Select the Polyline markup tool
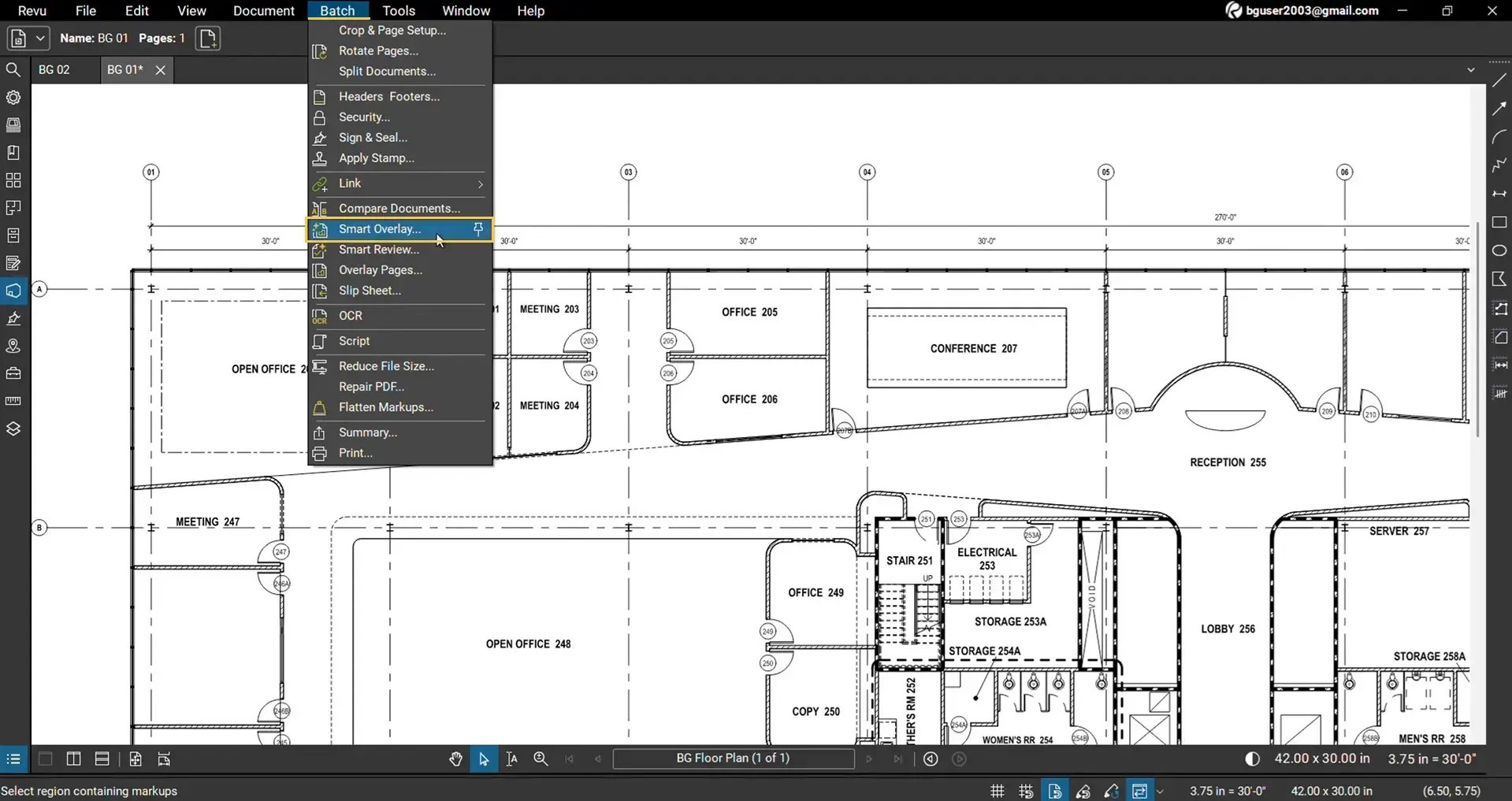Viewport: 1512px width, 801px height. click(x=1499, y=165)
